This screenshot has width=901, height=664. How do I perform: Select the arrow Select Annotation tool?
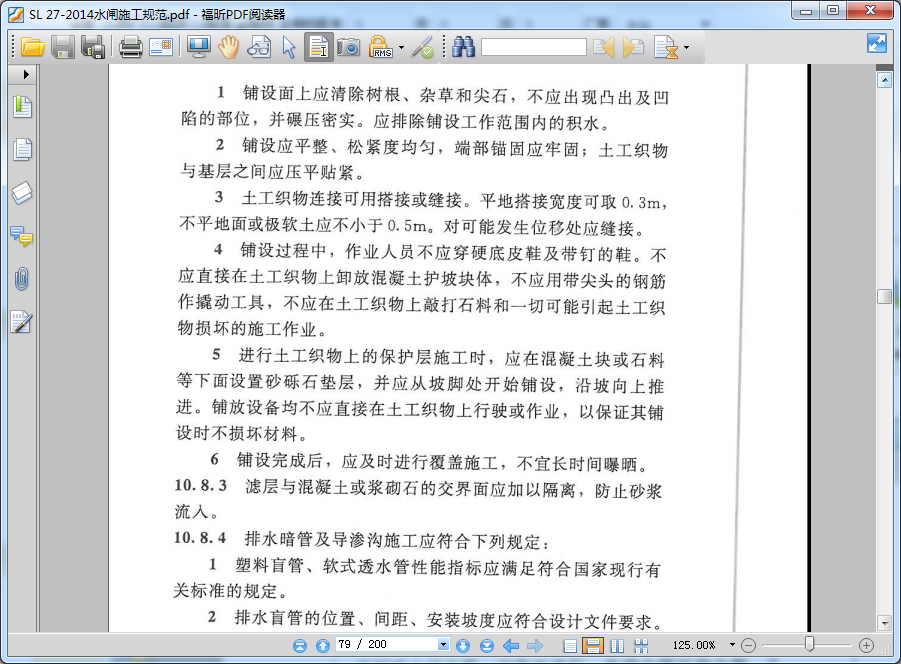(288, 47)
